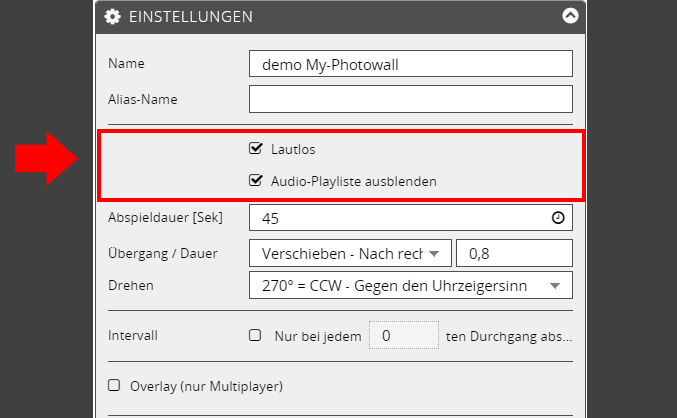Toggle the Lautlos checkbox
Screen dimensions: 677x418
point(256,149)
